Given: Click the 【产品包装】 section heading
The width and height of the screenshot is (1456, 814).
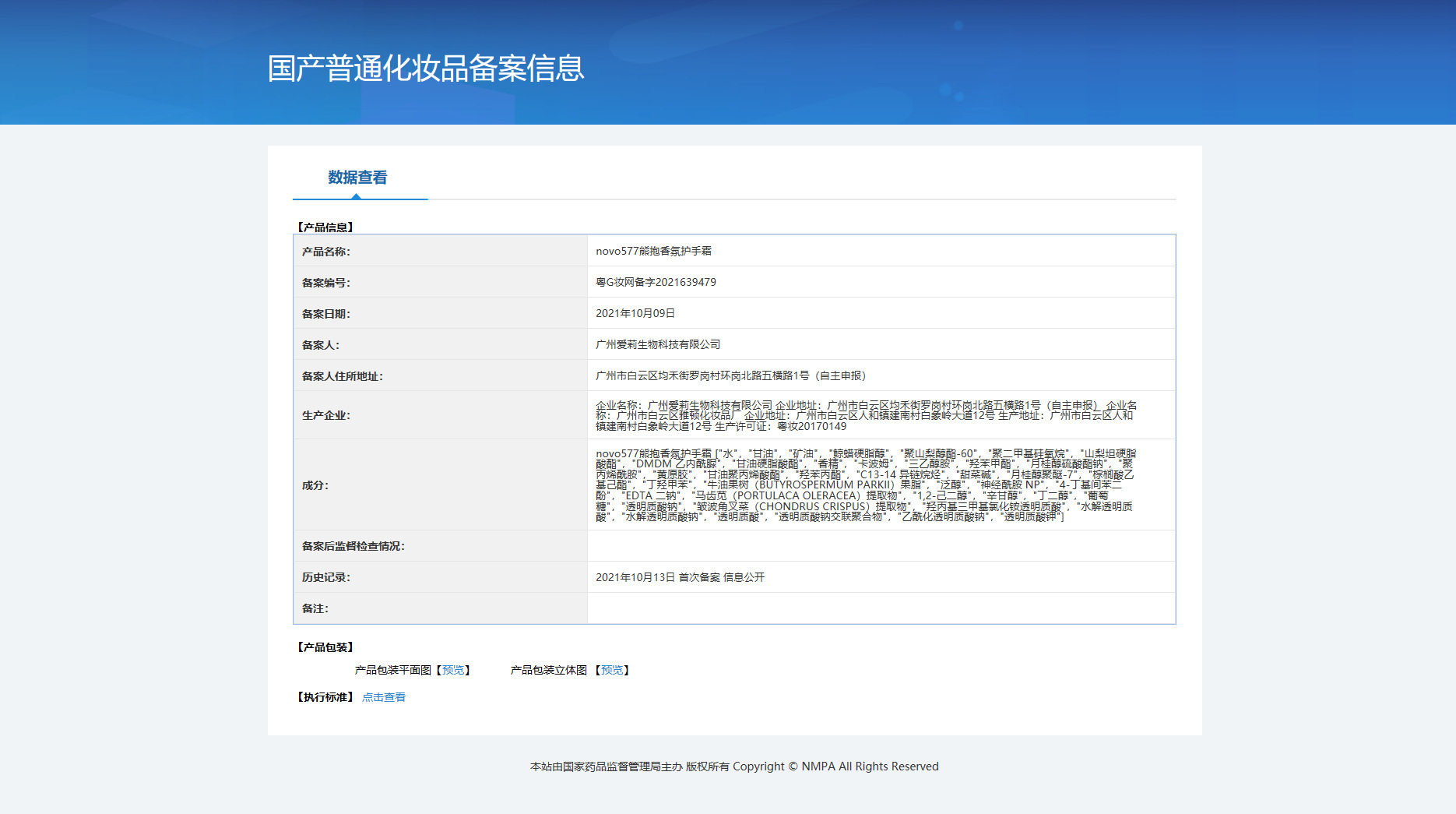Looking at the screenshot, I should [325, 647].
